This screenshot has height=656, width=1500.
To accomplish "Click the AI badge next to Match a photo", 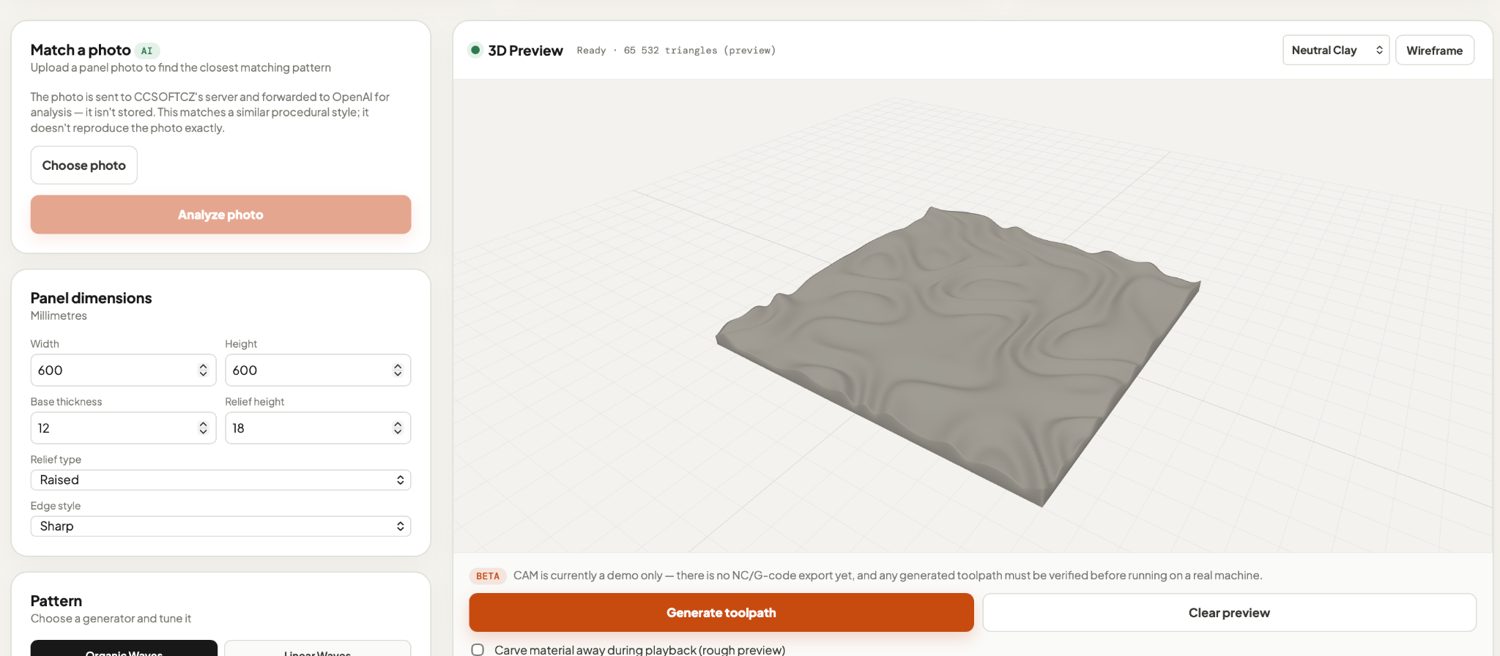I will point(147,50).
